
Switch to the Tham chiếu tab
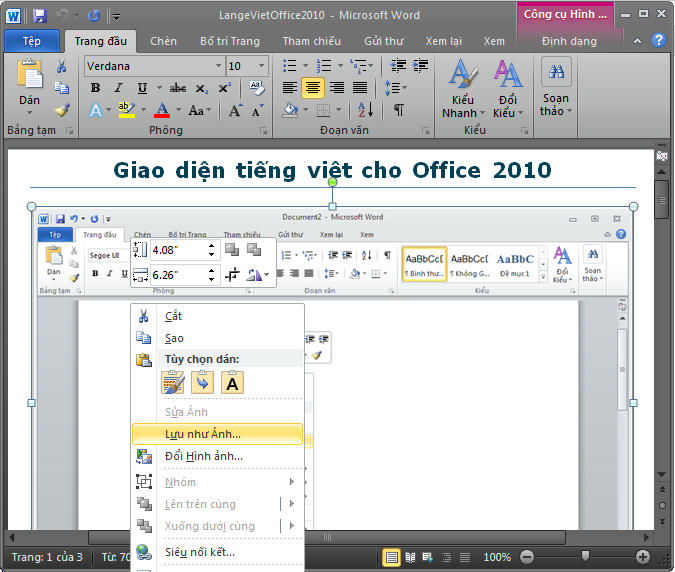[312, 41]
